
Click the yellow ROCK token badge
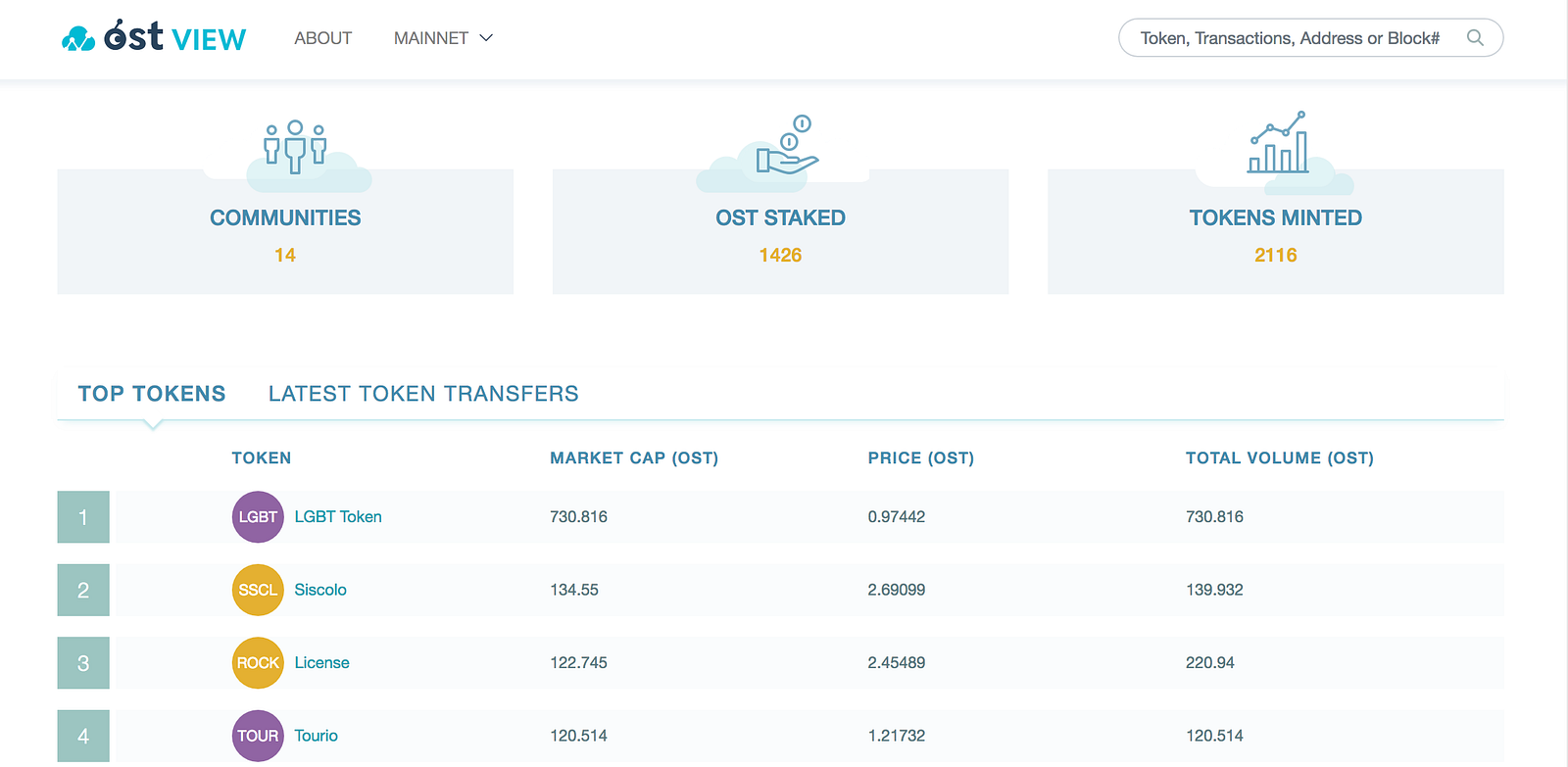coord(258,663)
